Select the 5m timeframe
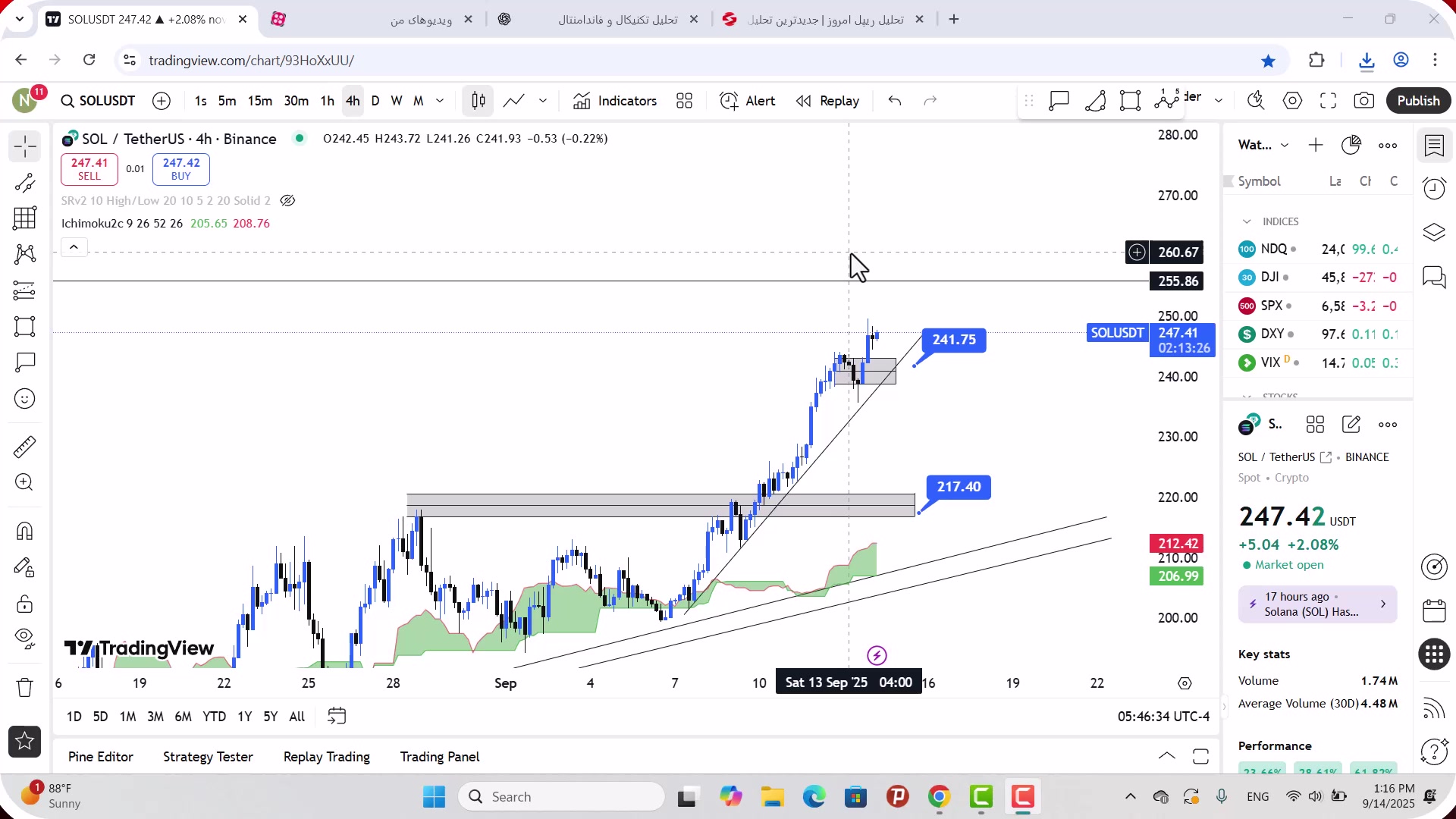This screenshot has height=819, width=1456. (227, 101)
